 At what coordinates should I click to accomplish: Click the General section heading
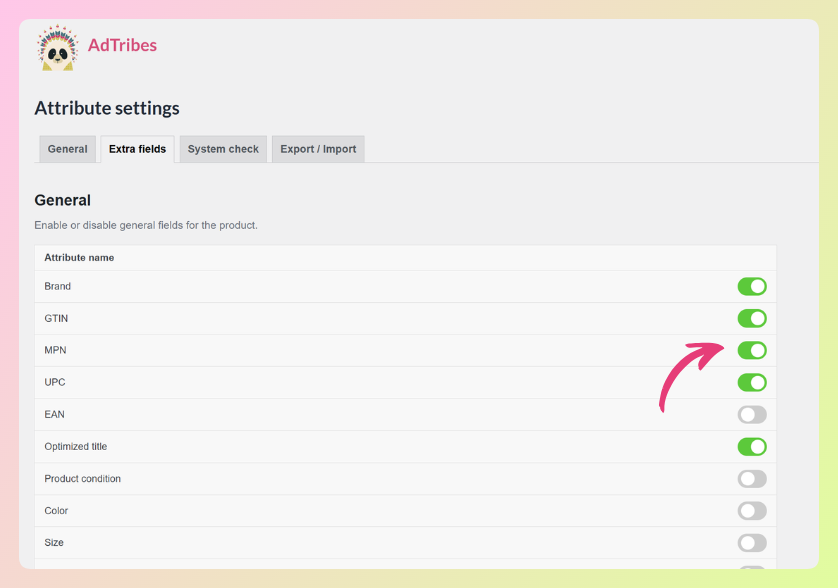coord(62,200)
